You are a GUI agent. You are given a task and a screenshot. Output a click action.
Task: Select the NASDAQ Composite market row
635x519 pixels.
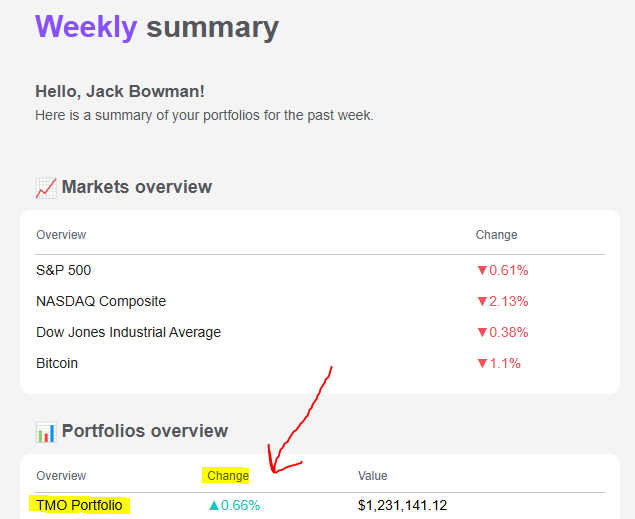tap(320, 302)
